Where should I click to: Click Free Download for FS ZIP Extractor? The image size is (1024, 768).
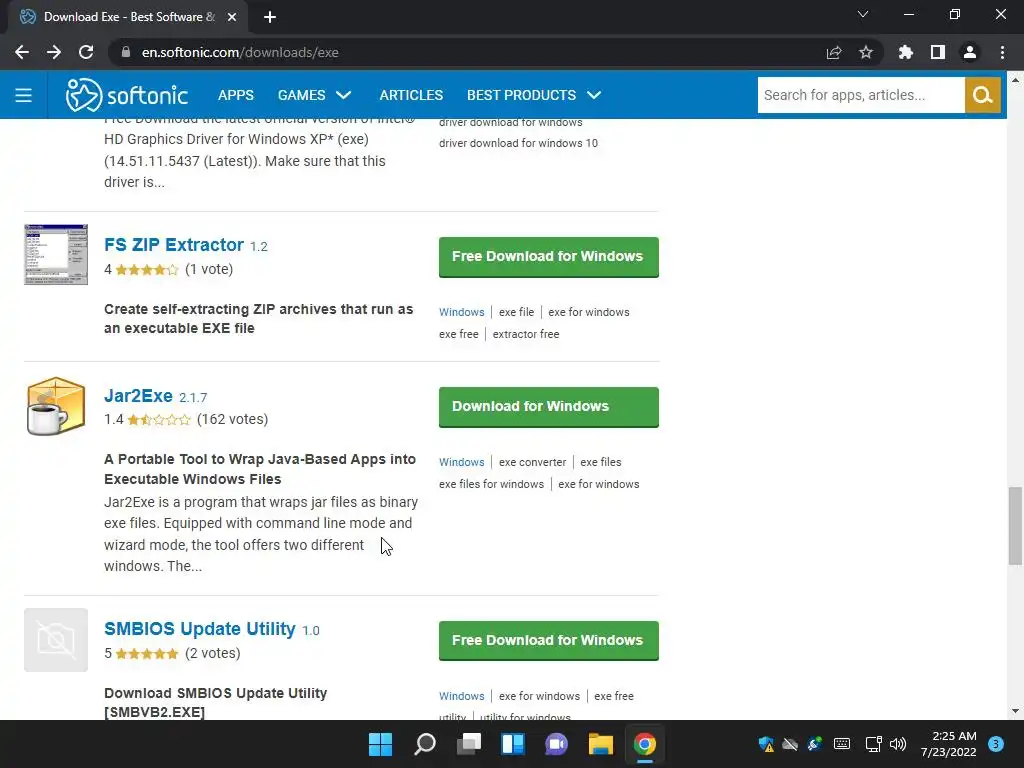[549, 257]
